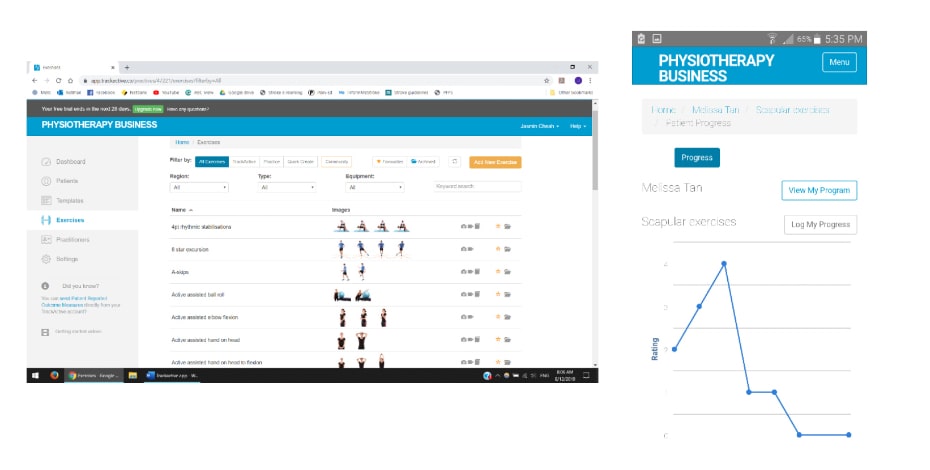
Task: Select the All Exercises filter
Action: click(x=212, y=161)
